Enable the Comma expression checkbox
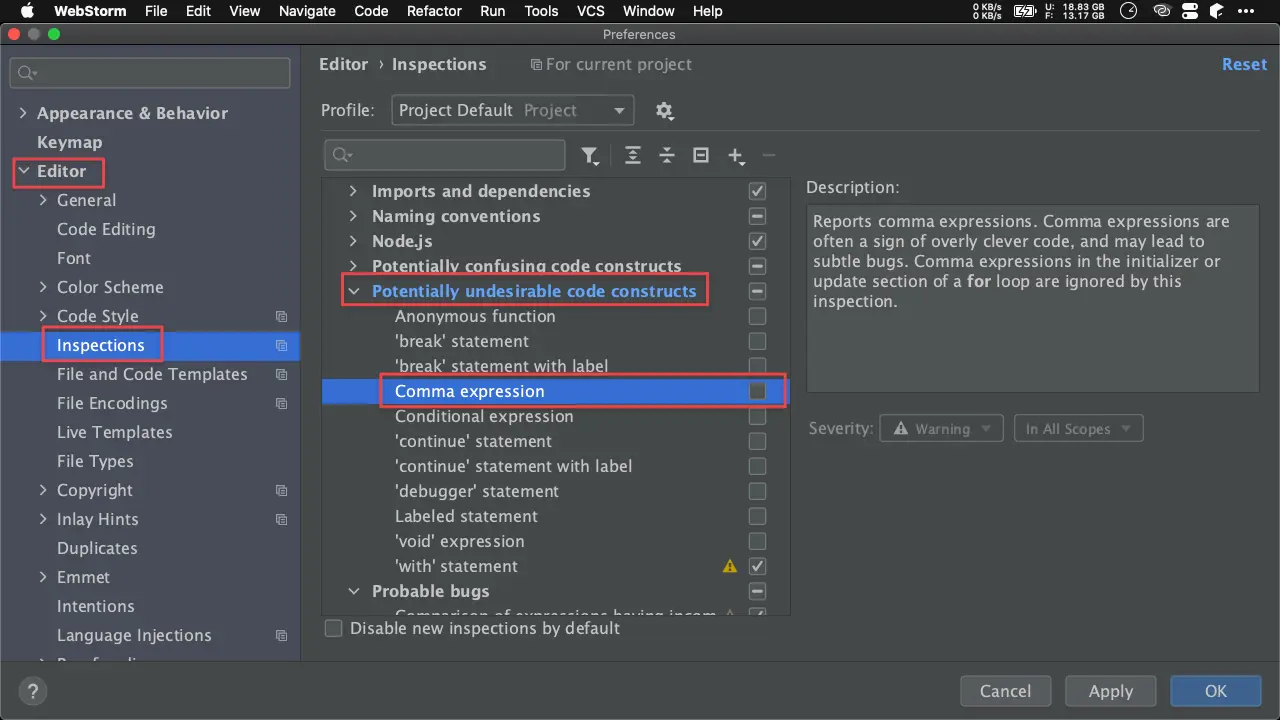Image resolution: width=1280 pixels, height=720 pixels. (x=757, y=391)
